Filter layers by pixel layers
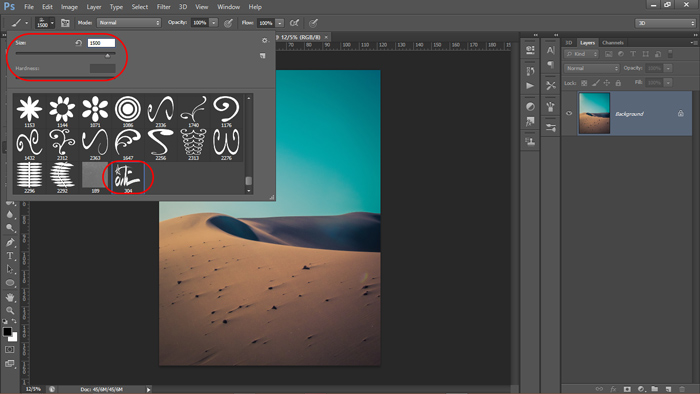The image size is (700, 394). click(608, 54)
